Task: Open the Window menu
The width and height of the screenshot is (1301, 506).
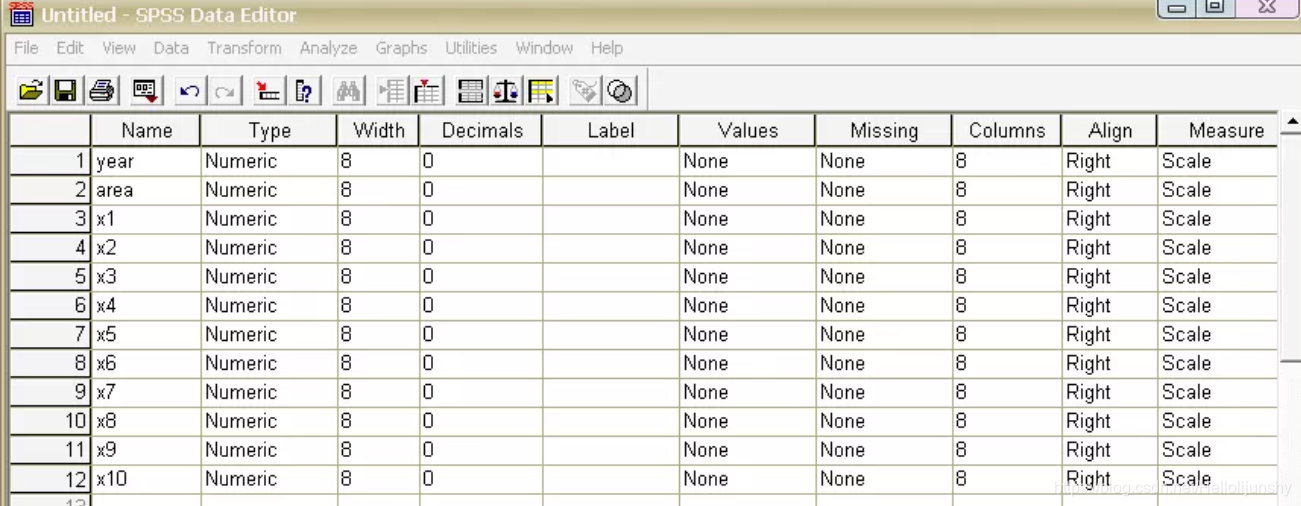Action: tap(544, 48)
